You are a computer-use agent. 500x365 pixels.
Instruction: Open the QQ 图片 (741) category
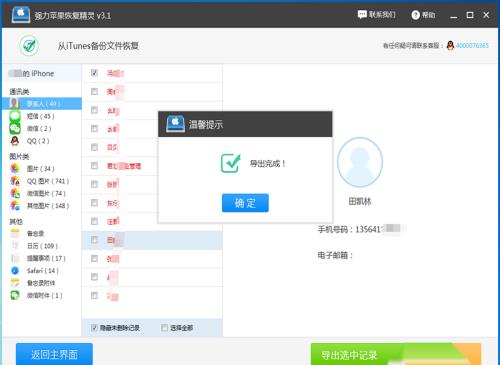point(48,181)
